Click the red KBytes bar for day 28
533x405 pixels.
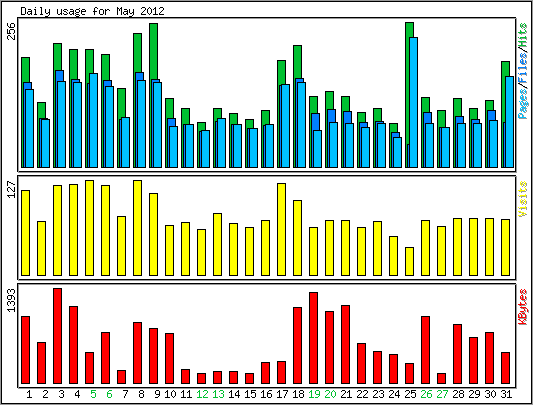[x=458, y=354]
